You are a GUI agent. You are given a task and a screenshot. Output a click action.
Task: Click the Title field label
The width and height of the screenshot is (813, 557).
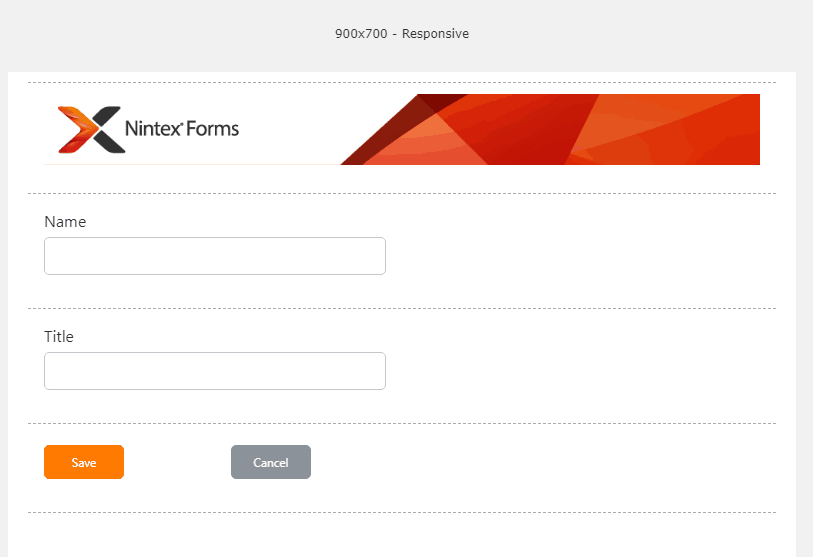tap(59, 337)
